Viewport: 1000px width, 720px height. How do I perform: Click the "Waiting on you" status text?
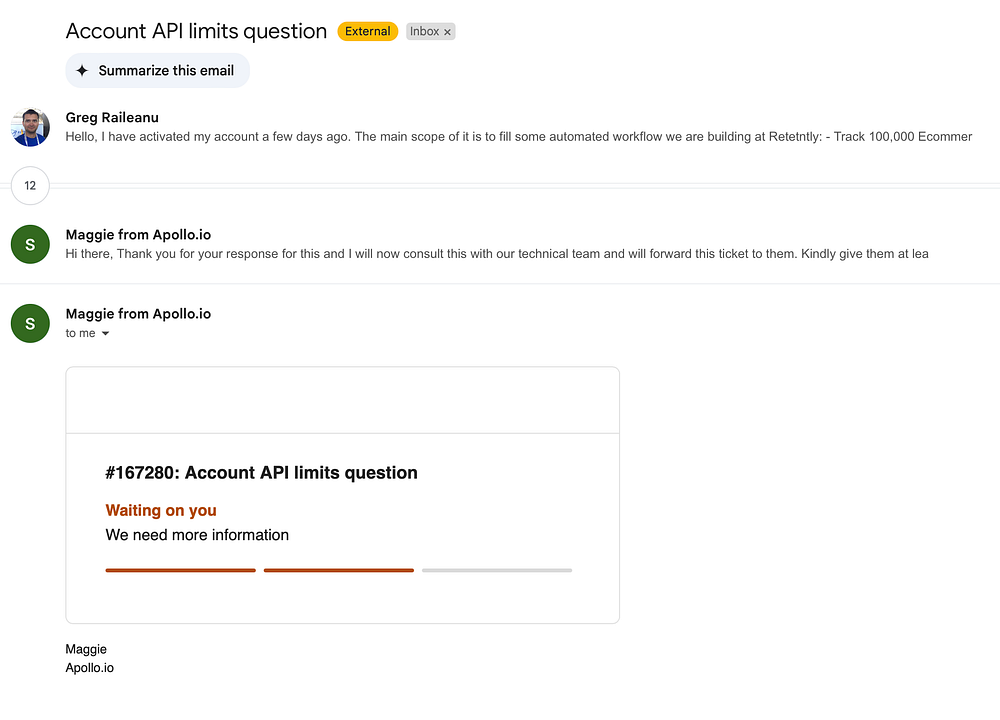(161, 511)
